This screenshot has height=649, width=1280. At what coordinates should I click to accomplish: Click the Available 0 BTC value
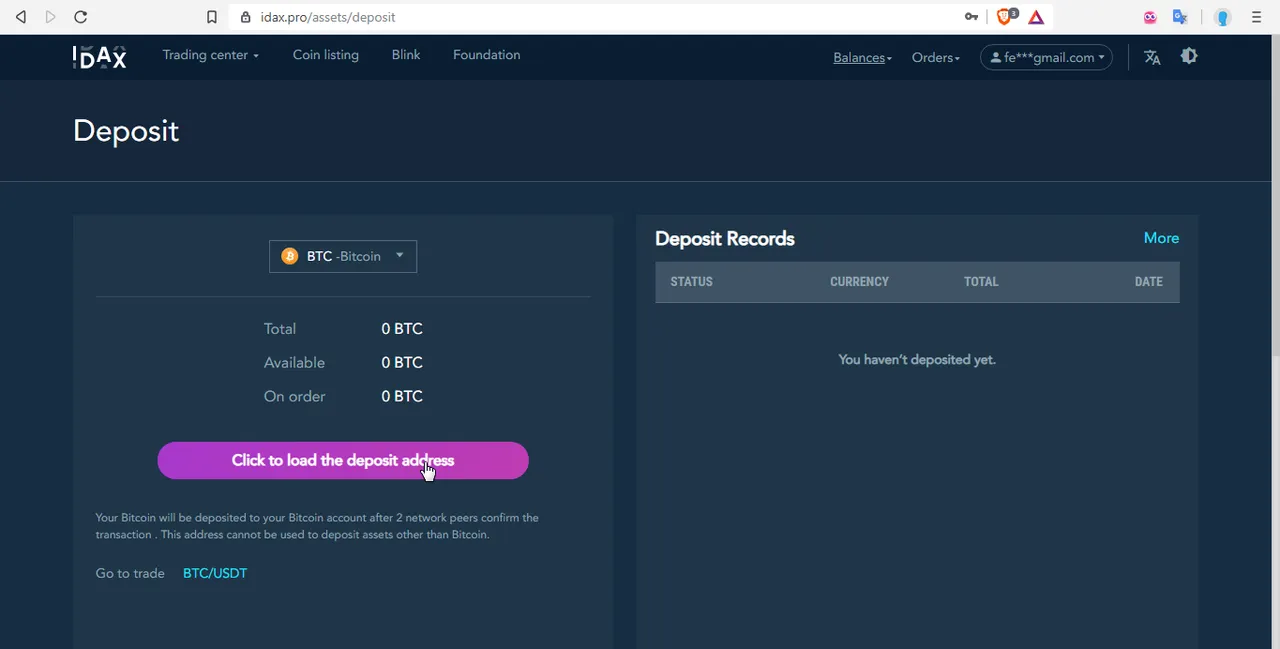402,362
